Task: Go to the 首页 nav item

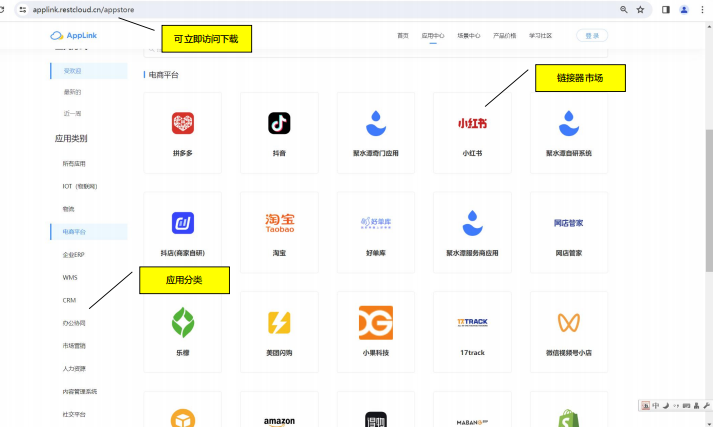Action: tap(403, 36)
